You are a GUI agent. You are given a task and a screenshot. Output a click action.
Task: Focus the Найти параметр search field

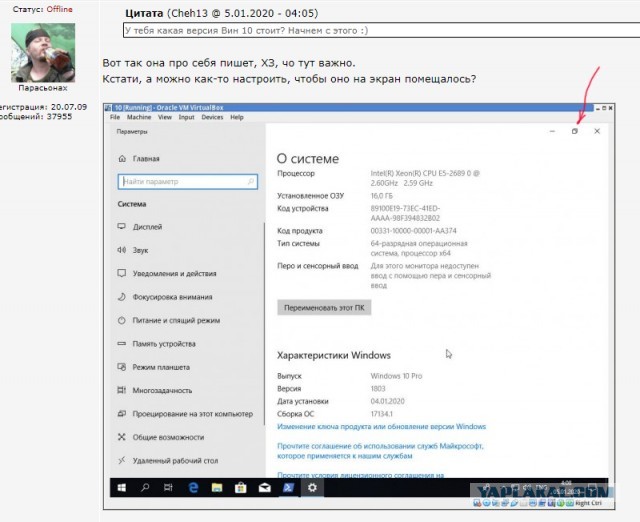tap(188, 181)
